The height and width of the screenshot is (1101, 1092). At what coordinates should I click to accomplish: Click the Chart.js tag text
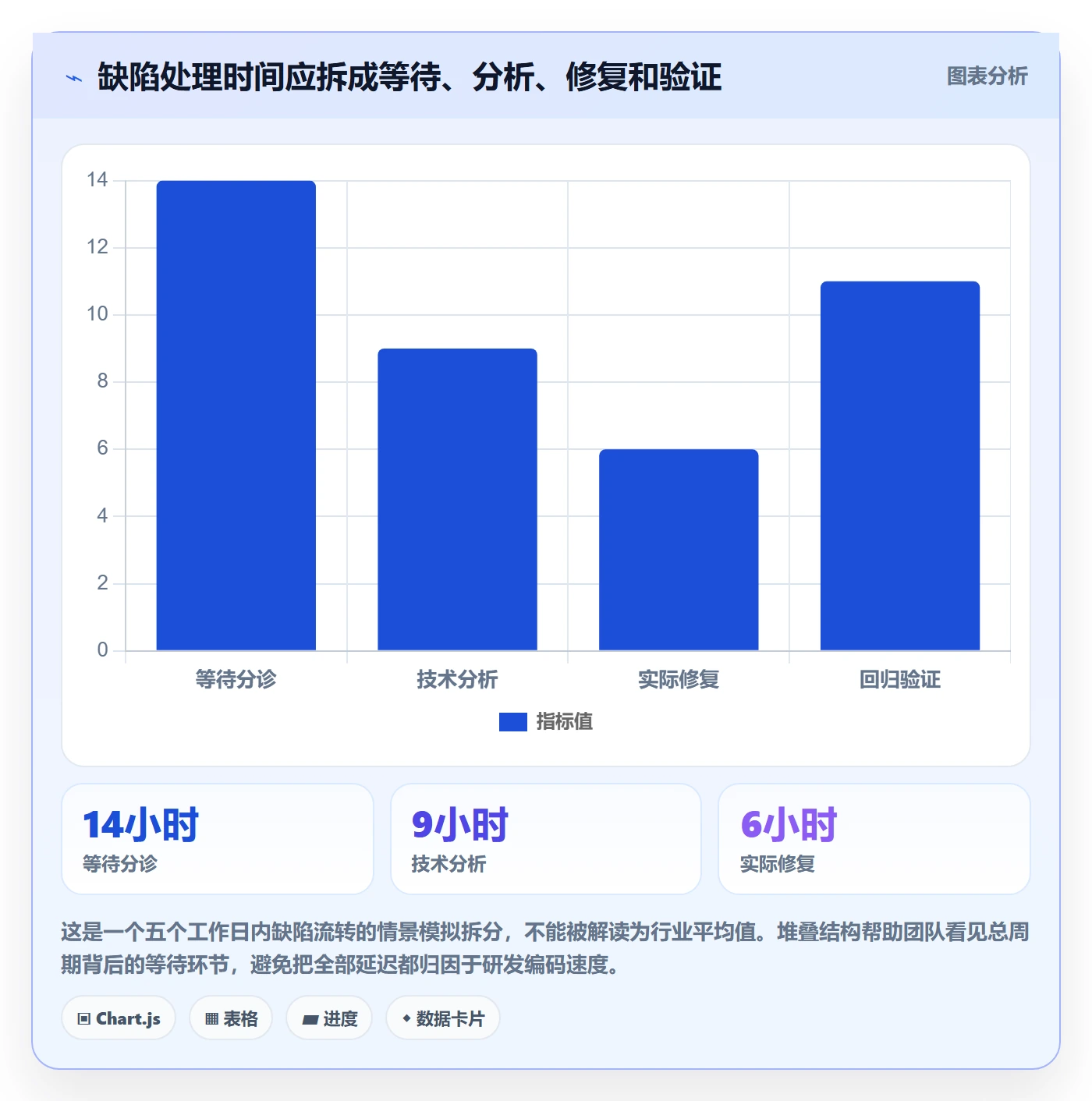tap(128, 1018)
